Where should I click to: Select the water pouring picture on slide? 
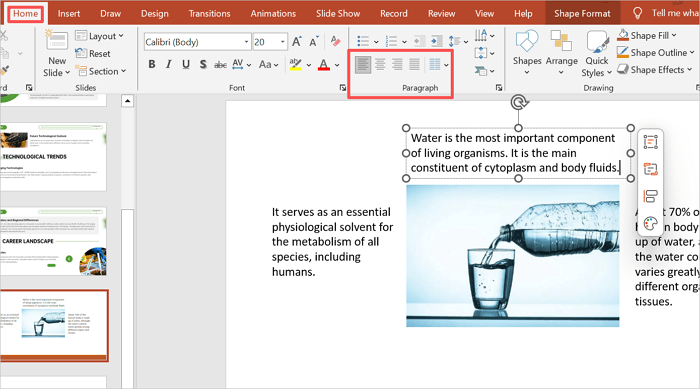512,255
